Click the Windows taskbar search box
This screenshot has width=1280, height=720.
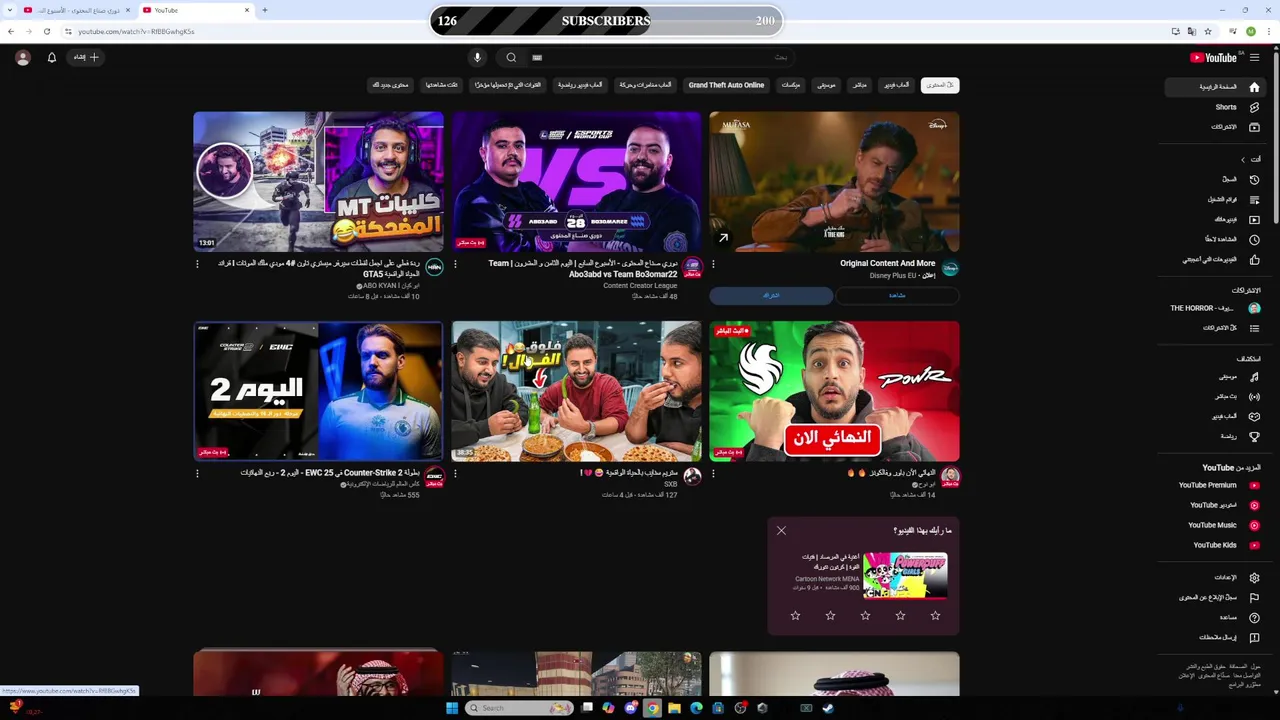519,708
